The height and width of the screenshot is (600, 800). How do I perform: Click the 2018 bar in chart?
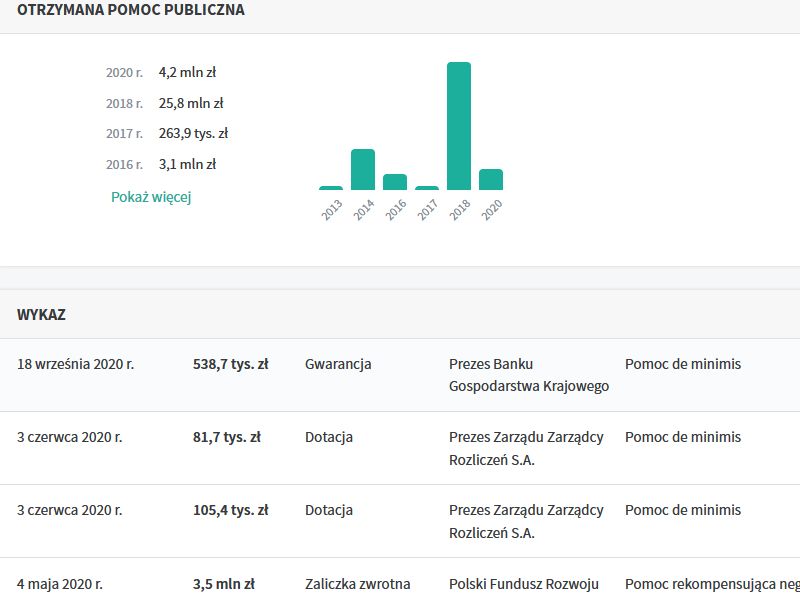[459, 126]
